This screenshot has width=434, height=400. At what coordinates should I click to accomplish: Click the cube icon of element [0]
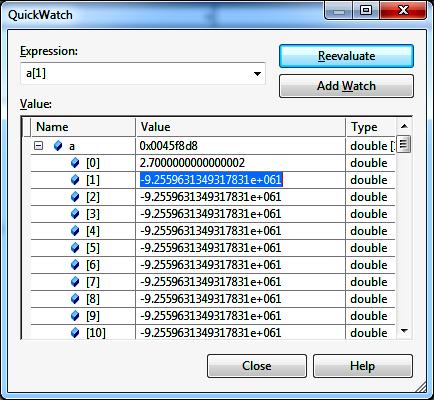[x=75, y=163]
